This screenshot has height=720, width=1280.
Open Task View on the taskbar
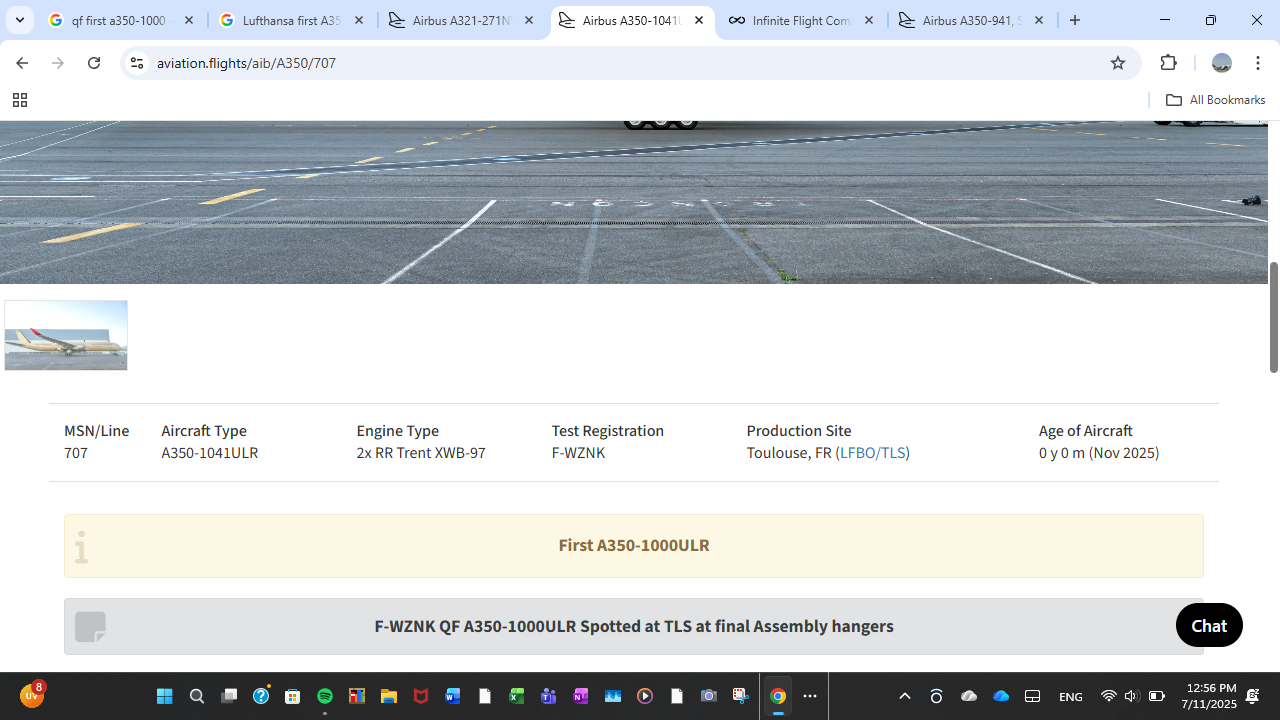click(x=229, y=696)
